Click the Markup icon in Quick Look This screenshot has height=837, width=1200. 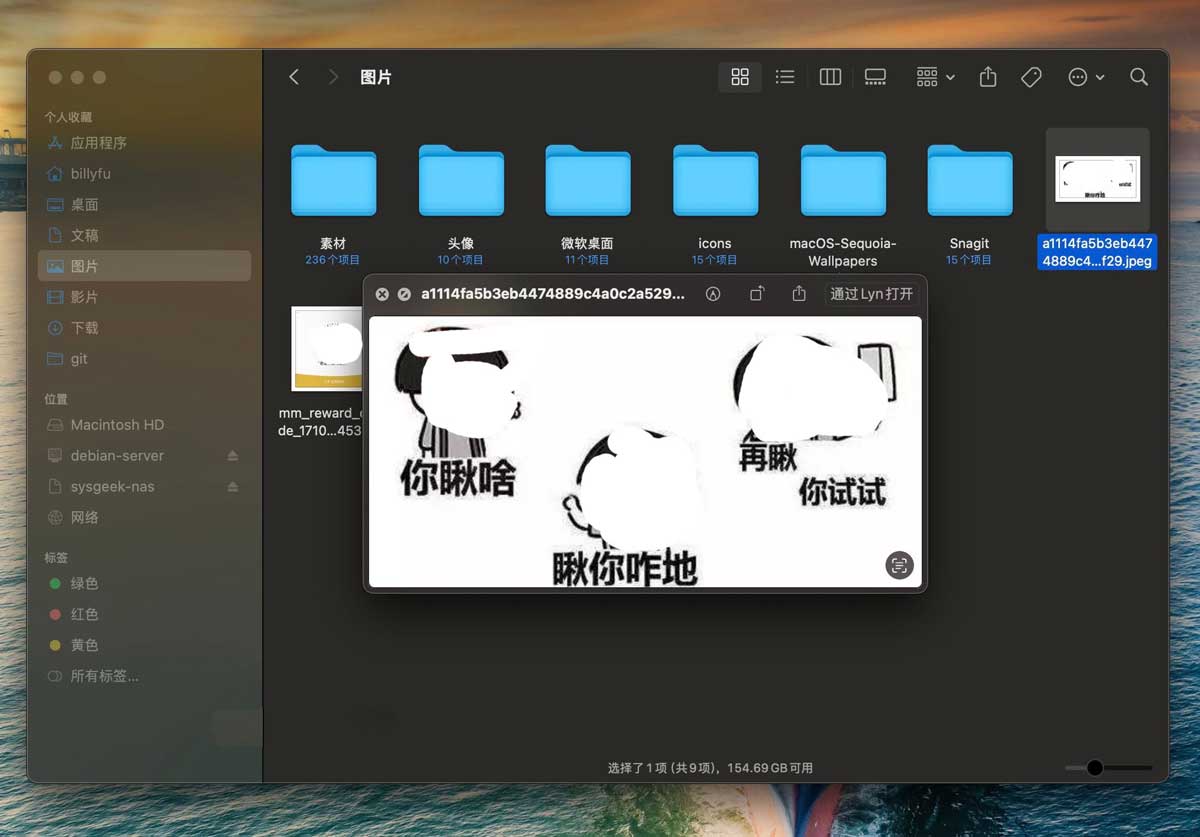pos(713,294)
